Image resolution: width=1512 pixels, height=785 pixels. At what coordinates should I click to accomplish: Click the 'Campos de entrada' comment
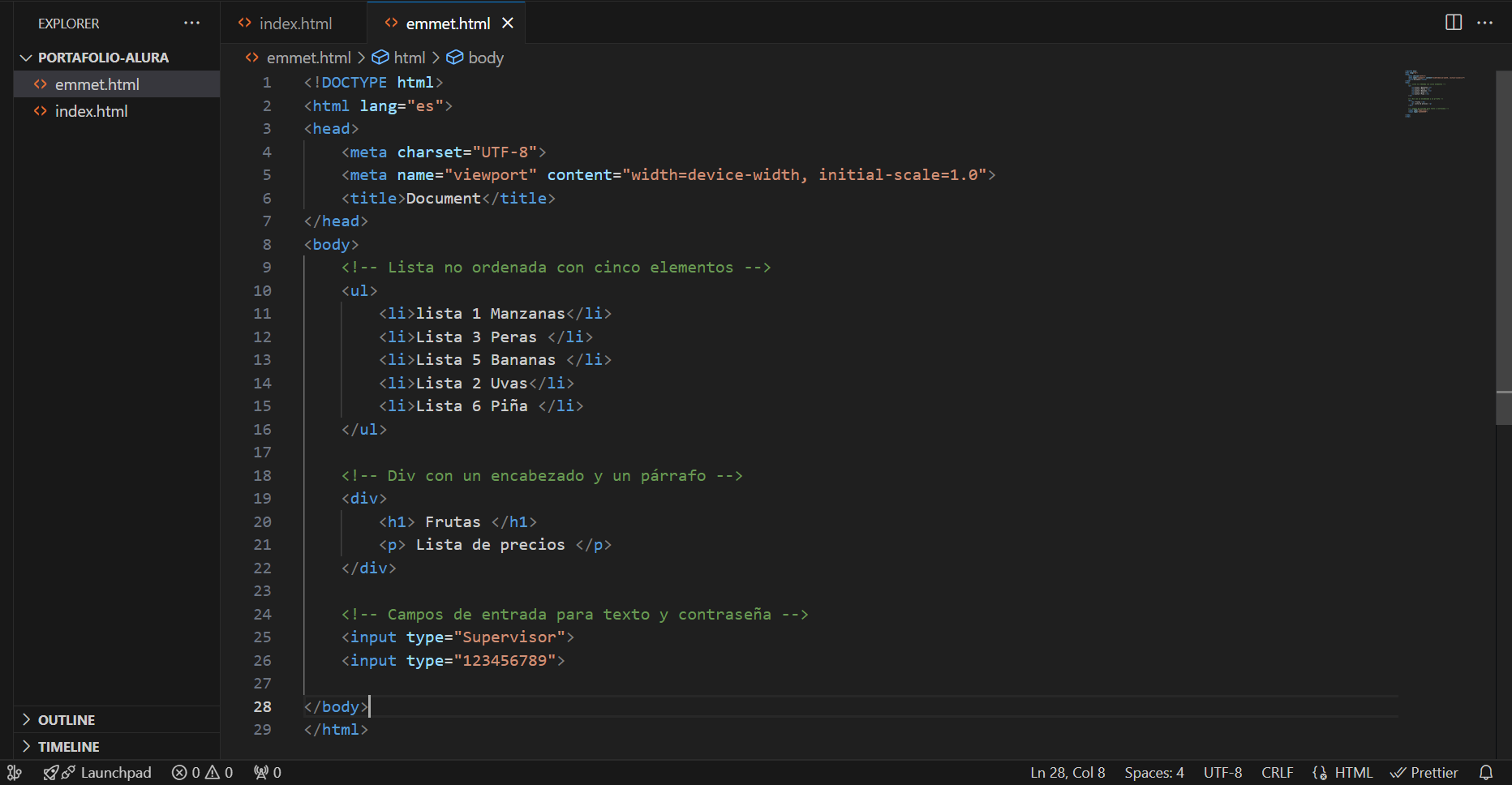click(575, 615)
